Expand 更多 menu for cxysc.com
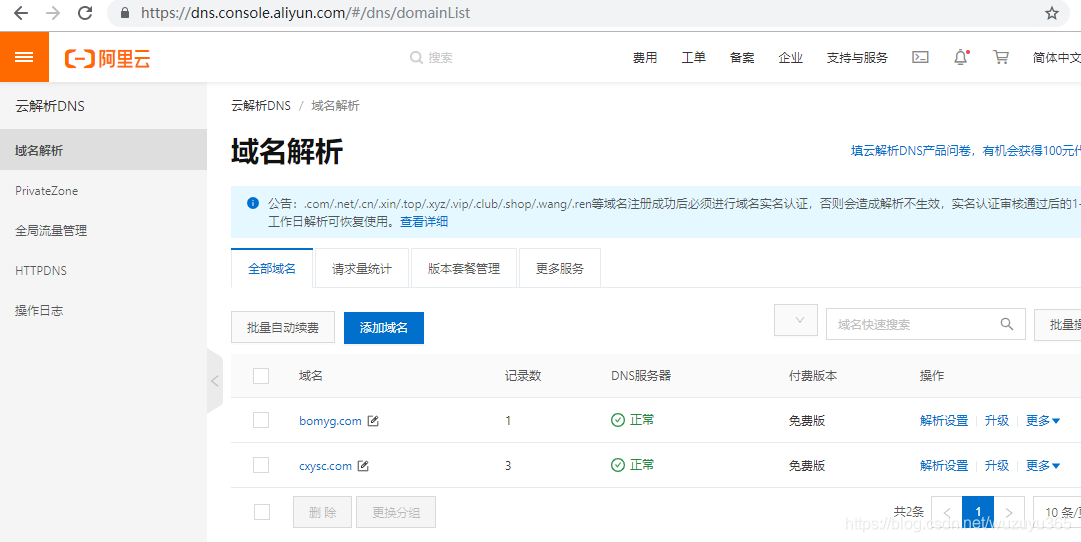 [1042, 465]
